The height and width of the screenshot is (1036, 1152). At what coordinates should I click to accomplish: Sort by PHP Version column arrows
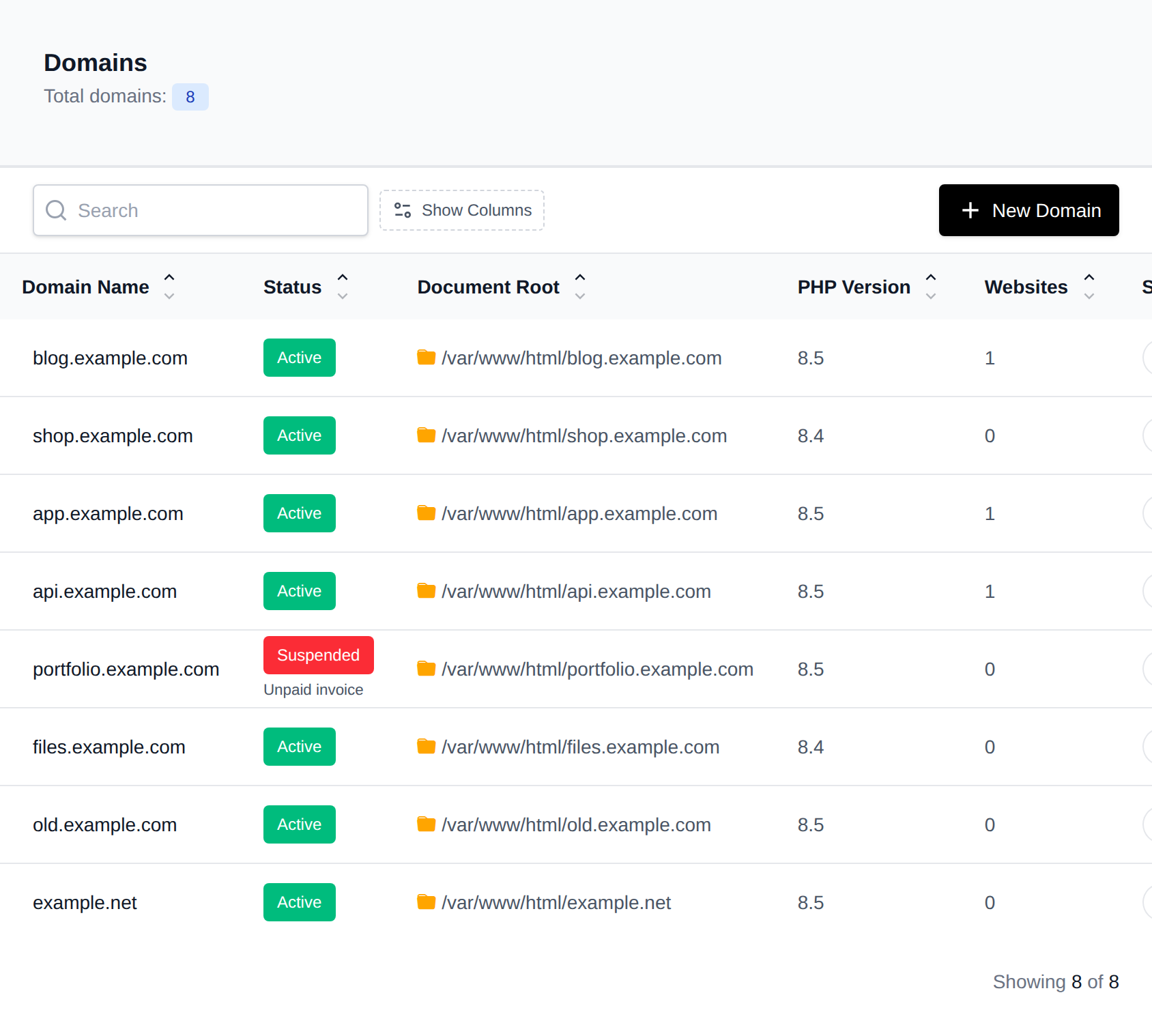931,287
